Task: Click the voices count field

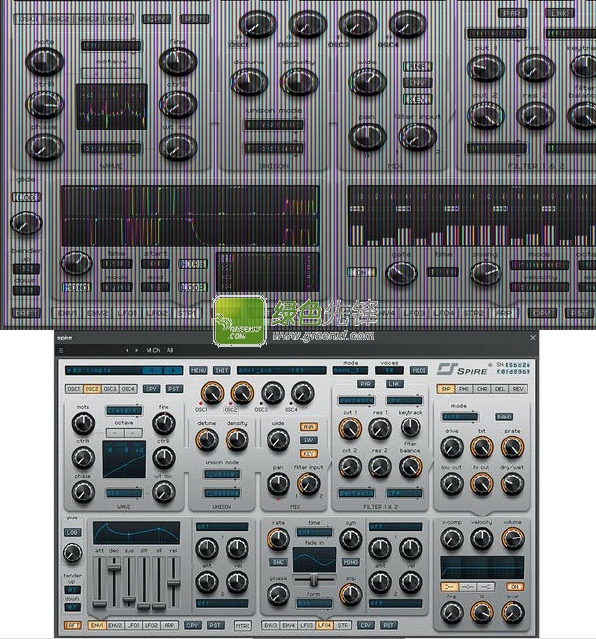Action: point(389,370)
